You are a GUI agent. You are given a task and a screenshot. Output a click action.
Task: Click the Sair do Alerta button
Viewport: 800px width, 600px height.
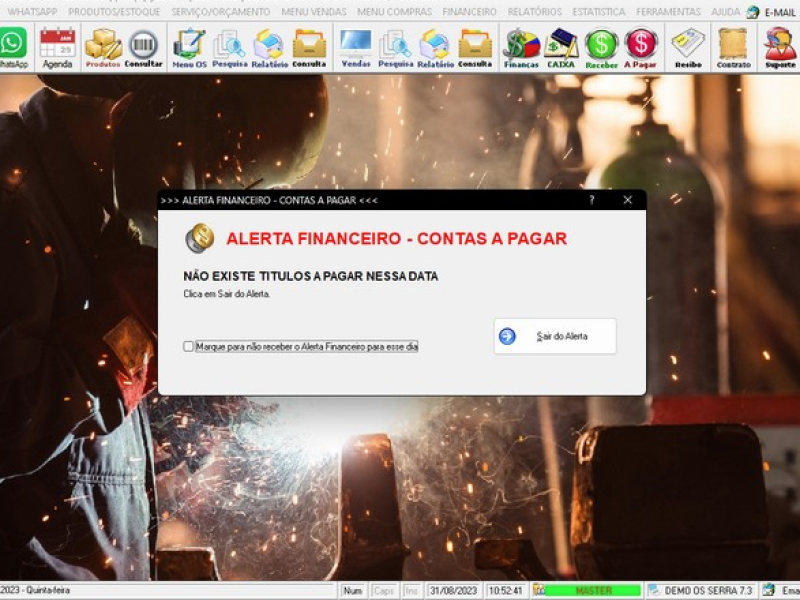555,336
